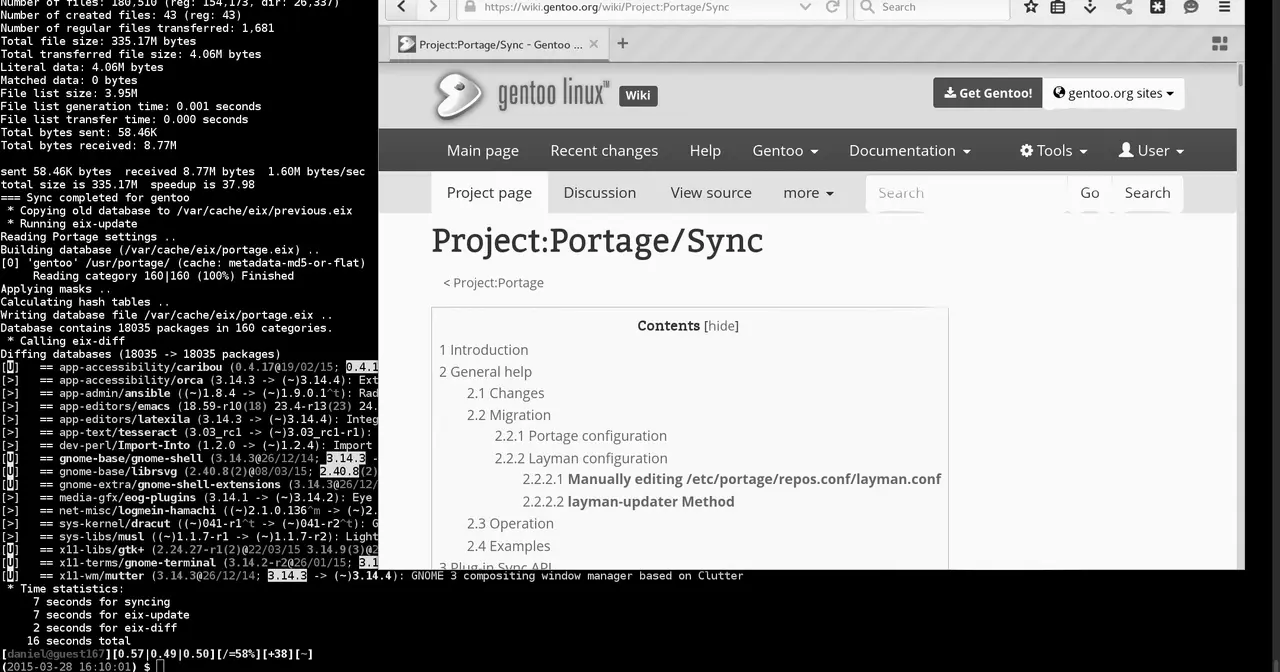
Task: Open URL history dropdown arrow
Action: point(805,7)
